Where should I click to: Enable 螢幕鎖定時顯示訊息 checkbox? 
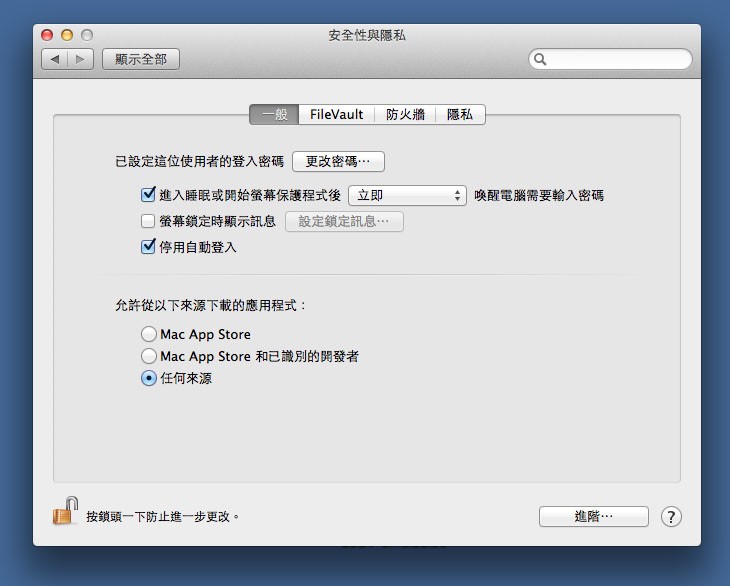(x=148, y=221)
